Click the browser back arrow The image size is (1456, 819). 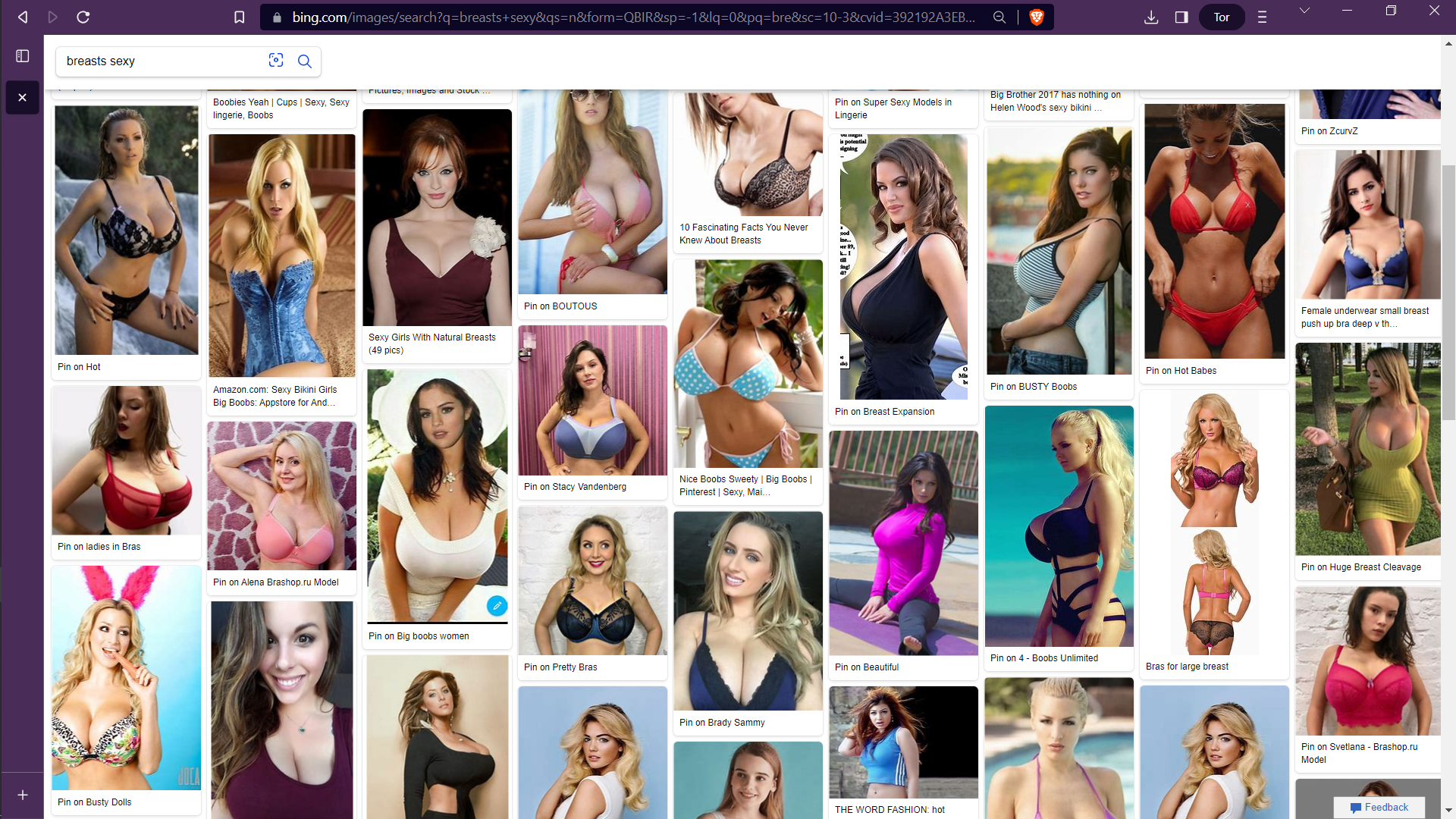[23, 17]
